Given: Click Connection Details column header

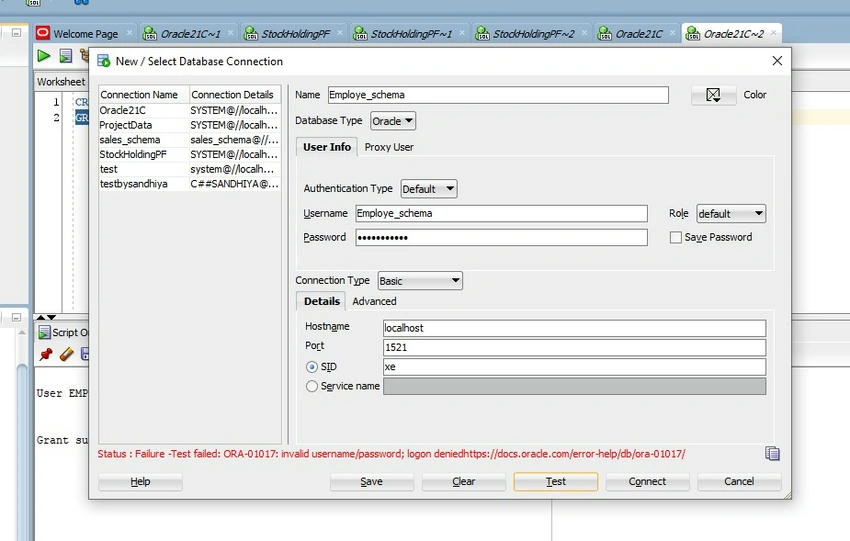Looking at the screenshot, I should (x=235, y=95).
